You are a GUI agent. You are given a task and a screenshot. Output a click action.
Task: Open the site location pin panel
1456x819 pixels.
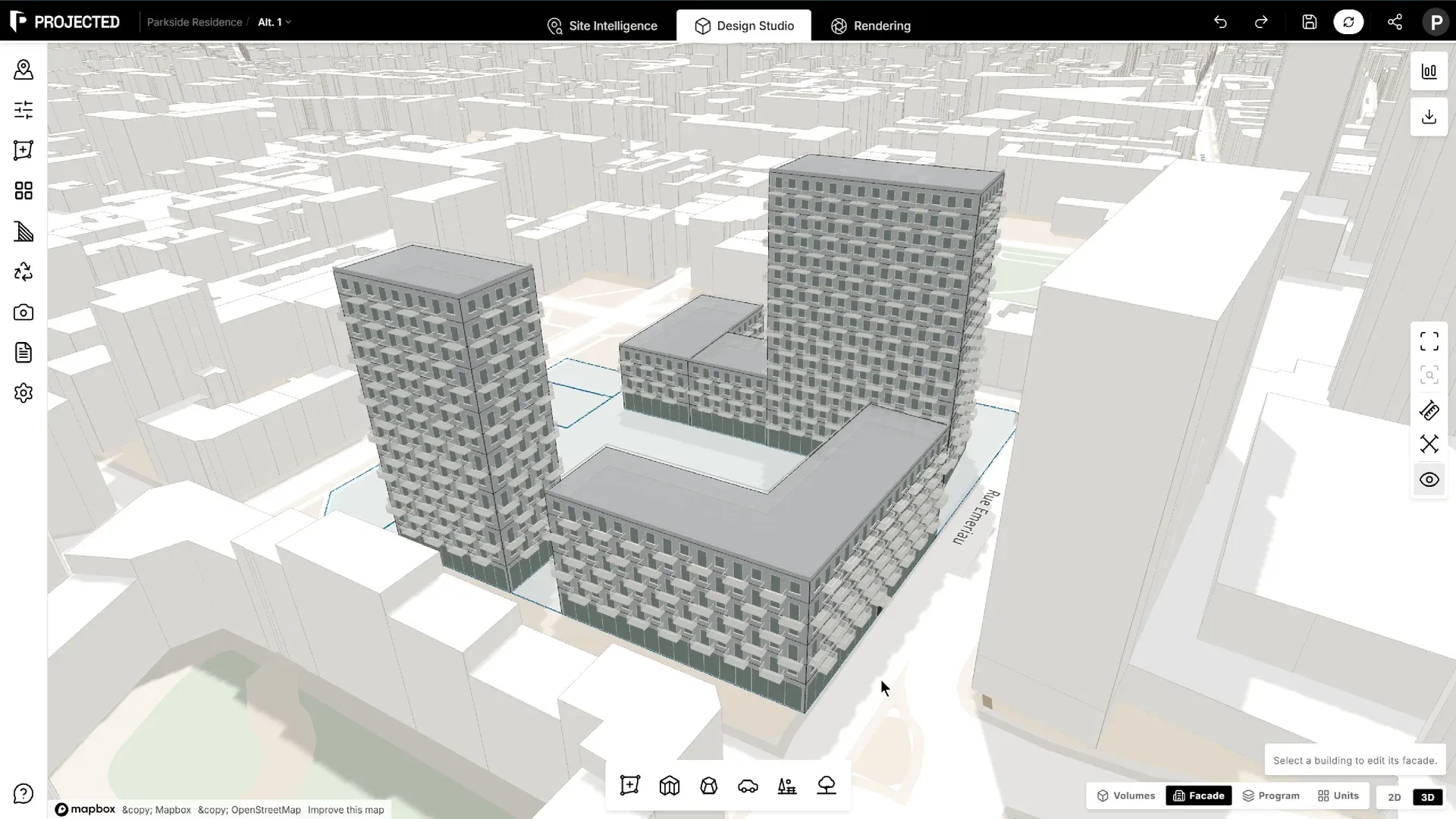24,70
